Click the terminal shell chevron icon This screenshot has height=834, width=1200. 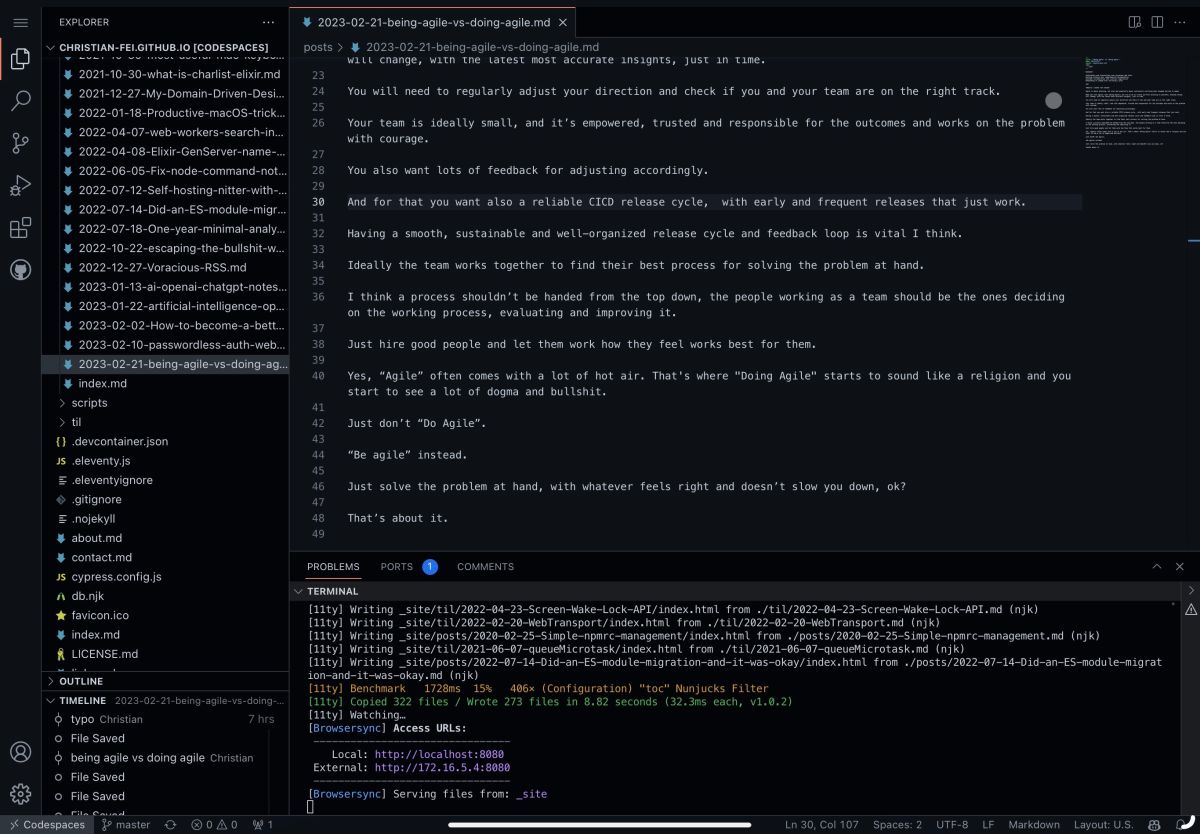(x=1191, y=591)
